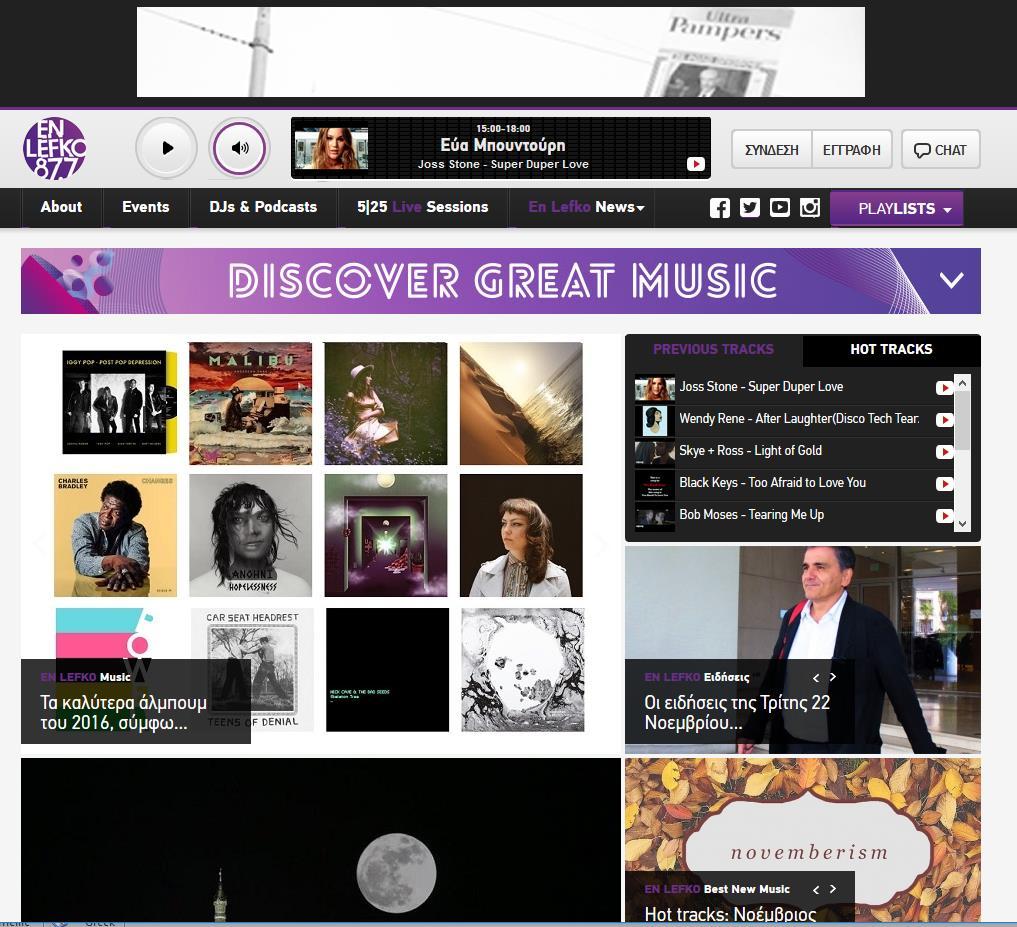Image resolution: width=1017 pixels, height=927 pixels.
Task: Open the CHAT button
Action: tap(940, 150)
